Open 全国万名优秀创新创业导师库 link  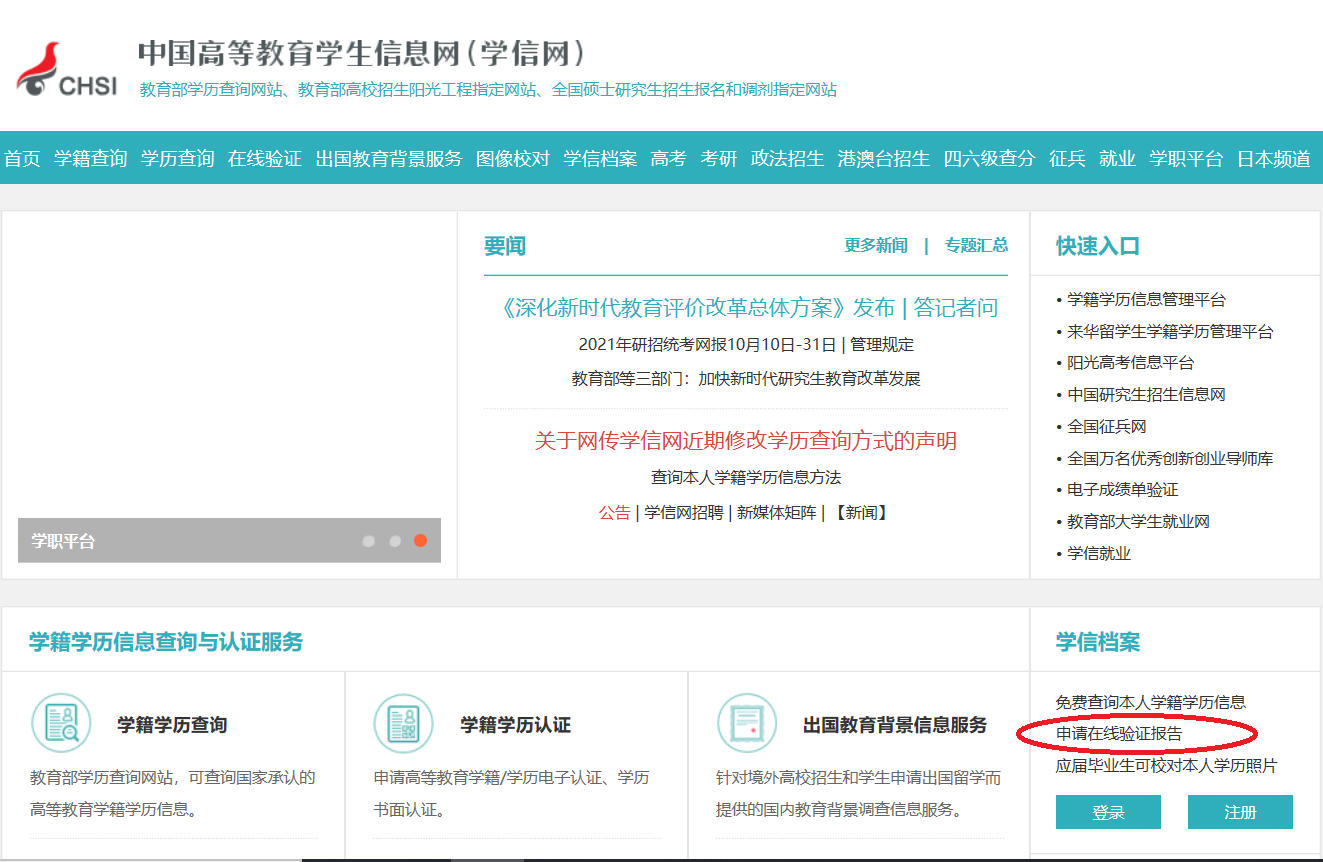1170,458
